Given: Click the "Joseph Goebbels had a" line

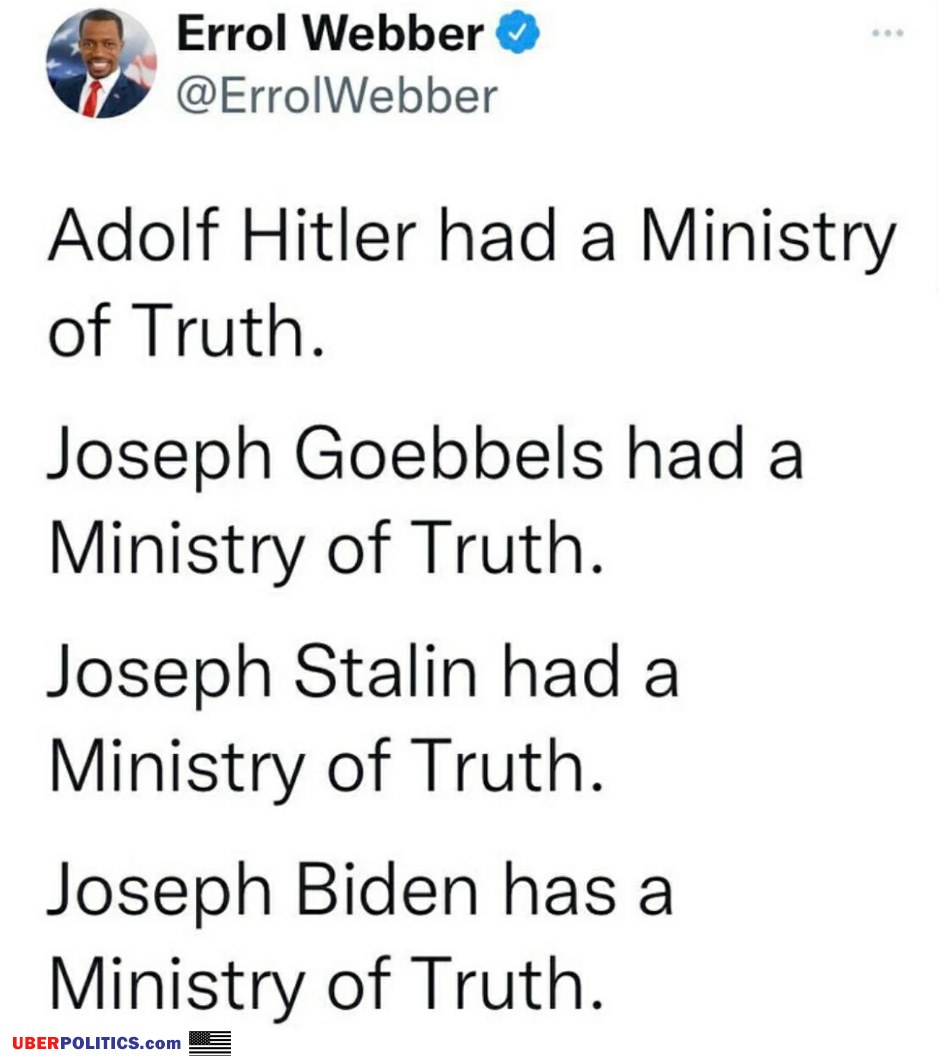Looking at the screenshot, I should click(x=426, y=455).
